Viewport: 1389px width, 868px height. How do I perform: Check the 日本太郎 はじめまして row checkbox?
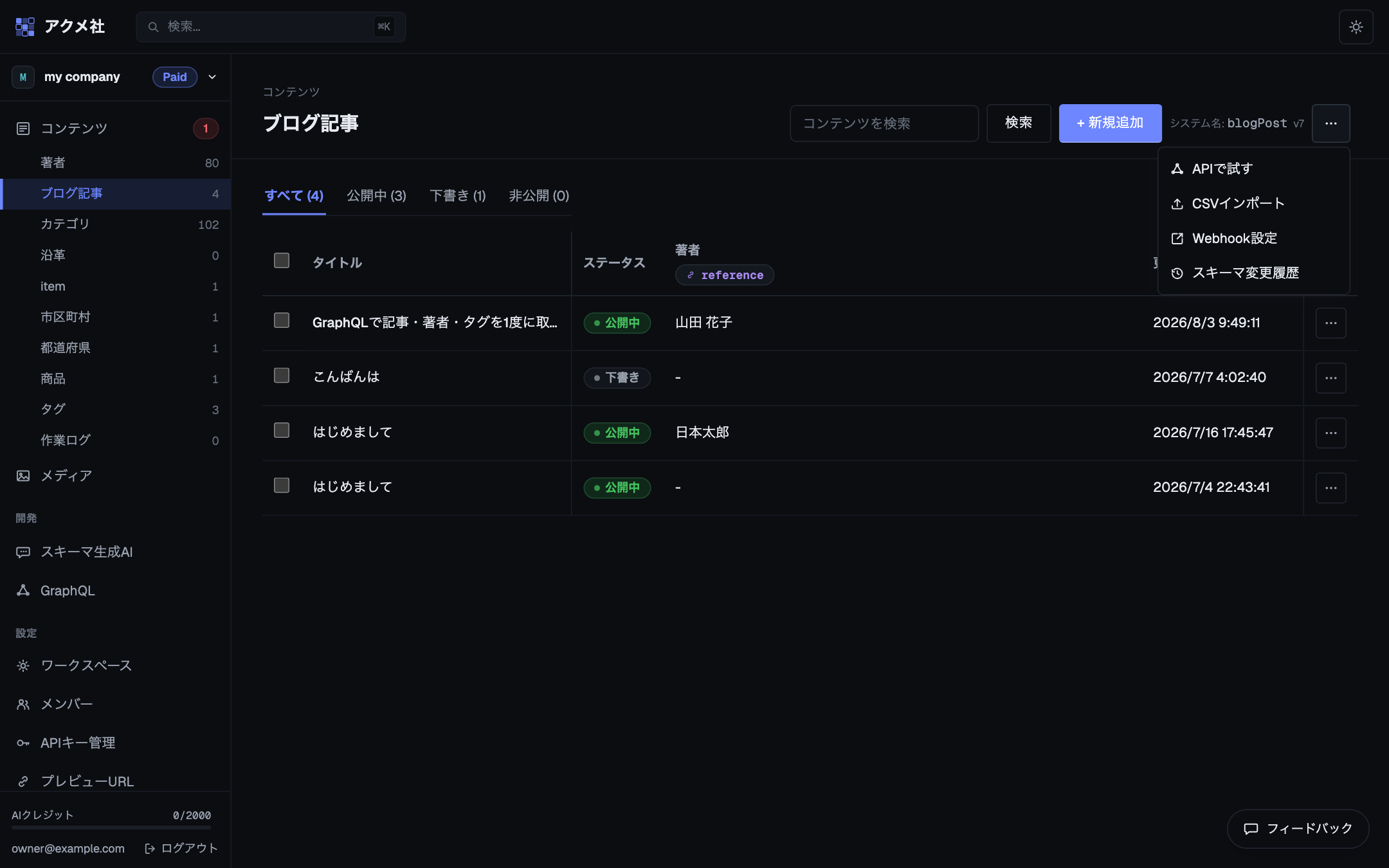[282, 430]
